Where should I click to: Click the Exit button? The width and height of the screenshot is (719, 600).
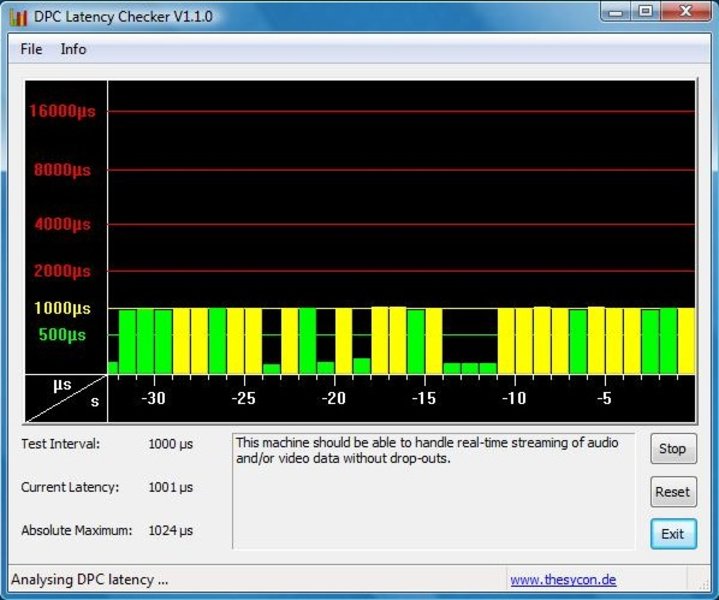(x=673, y=534)
